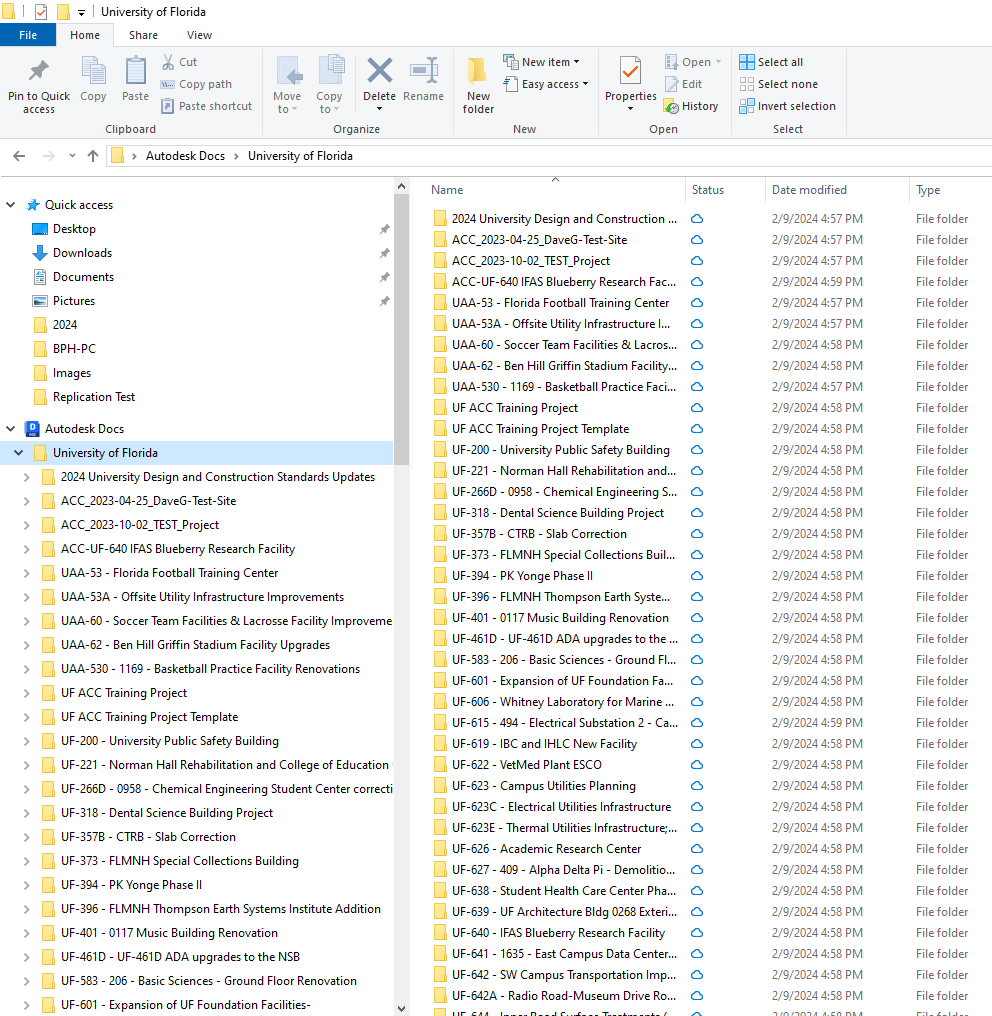Open the Properties checkmark icon

pos(630,71)
